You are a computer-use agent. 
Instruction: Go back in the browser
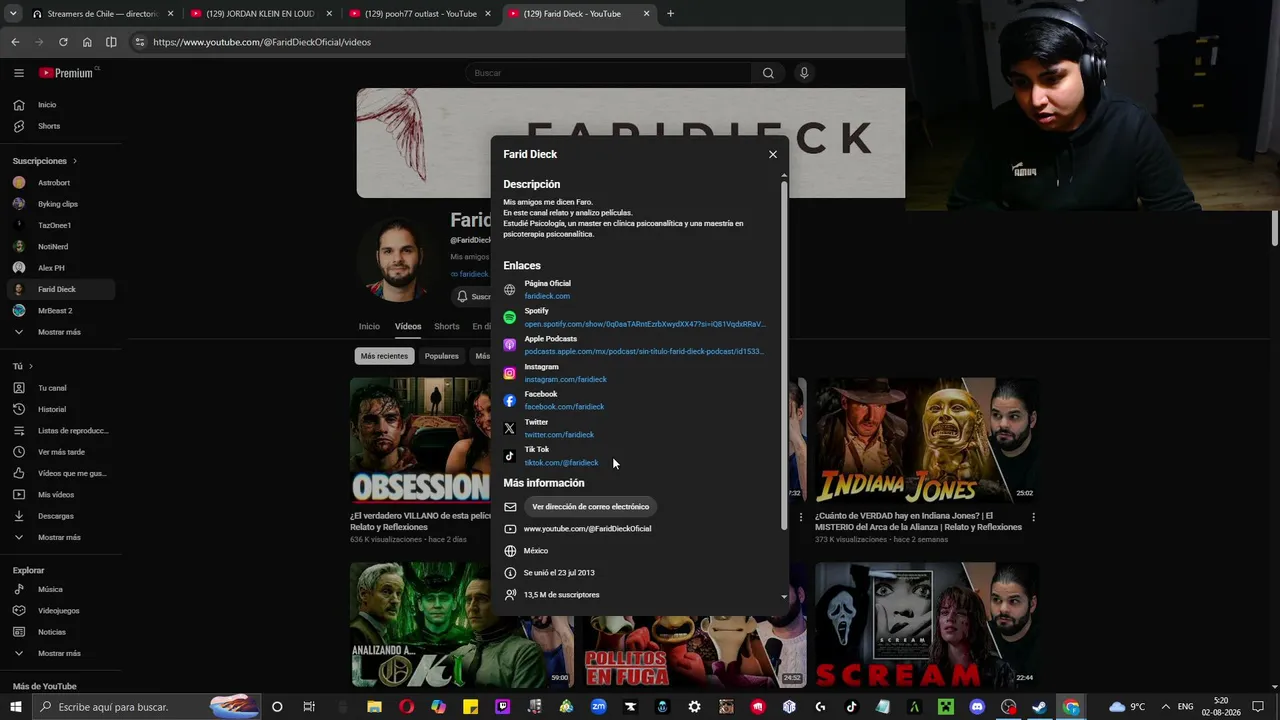click(x=15, y=42)
